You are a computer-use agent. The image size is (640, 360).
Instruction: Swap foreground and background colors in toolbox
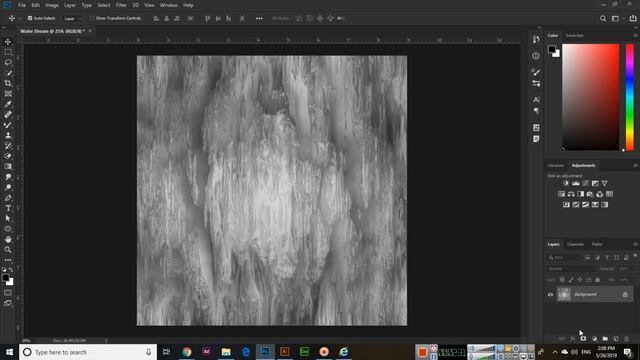(x=11, y=270)
